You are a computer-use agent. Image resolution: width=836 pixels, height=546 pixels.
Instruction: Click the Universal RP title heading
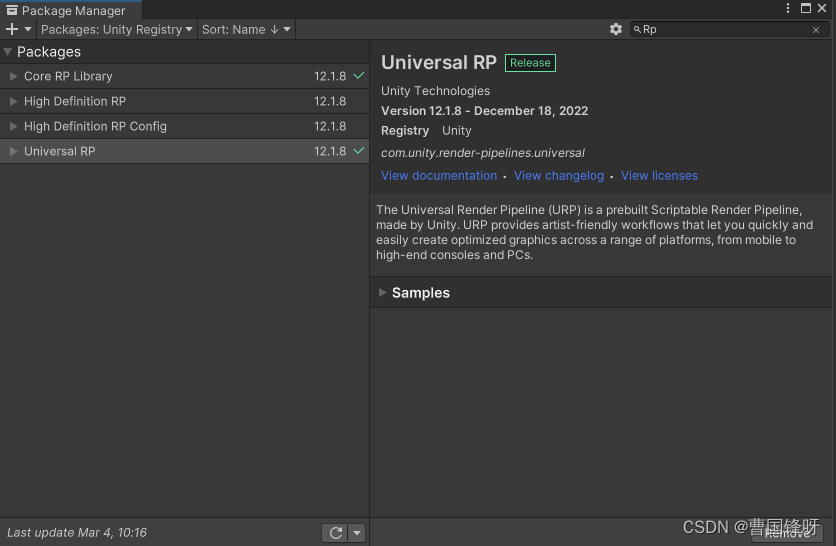point(438,62)
